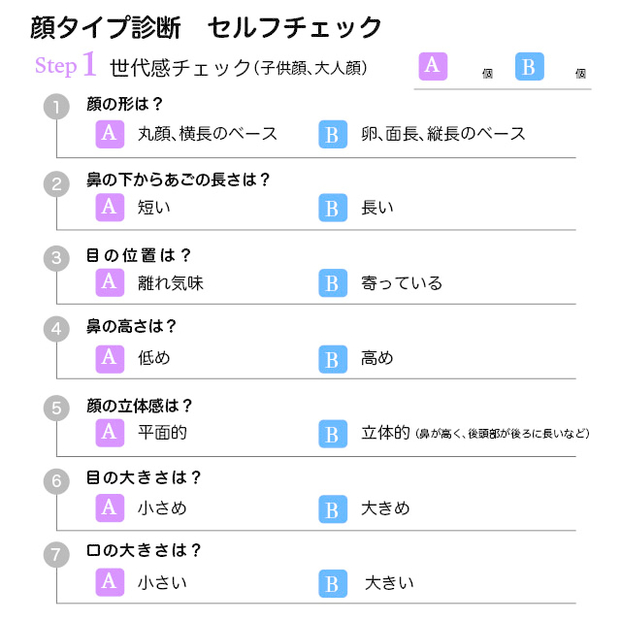Image resolution: width=621 pixels, height=621 pixels.
Task: Click question number 7 circle
Action: [x=56, y=554]
